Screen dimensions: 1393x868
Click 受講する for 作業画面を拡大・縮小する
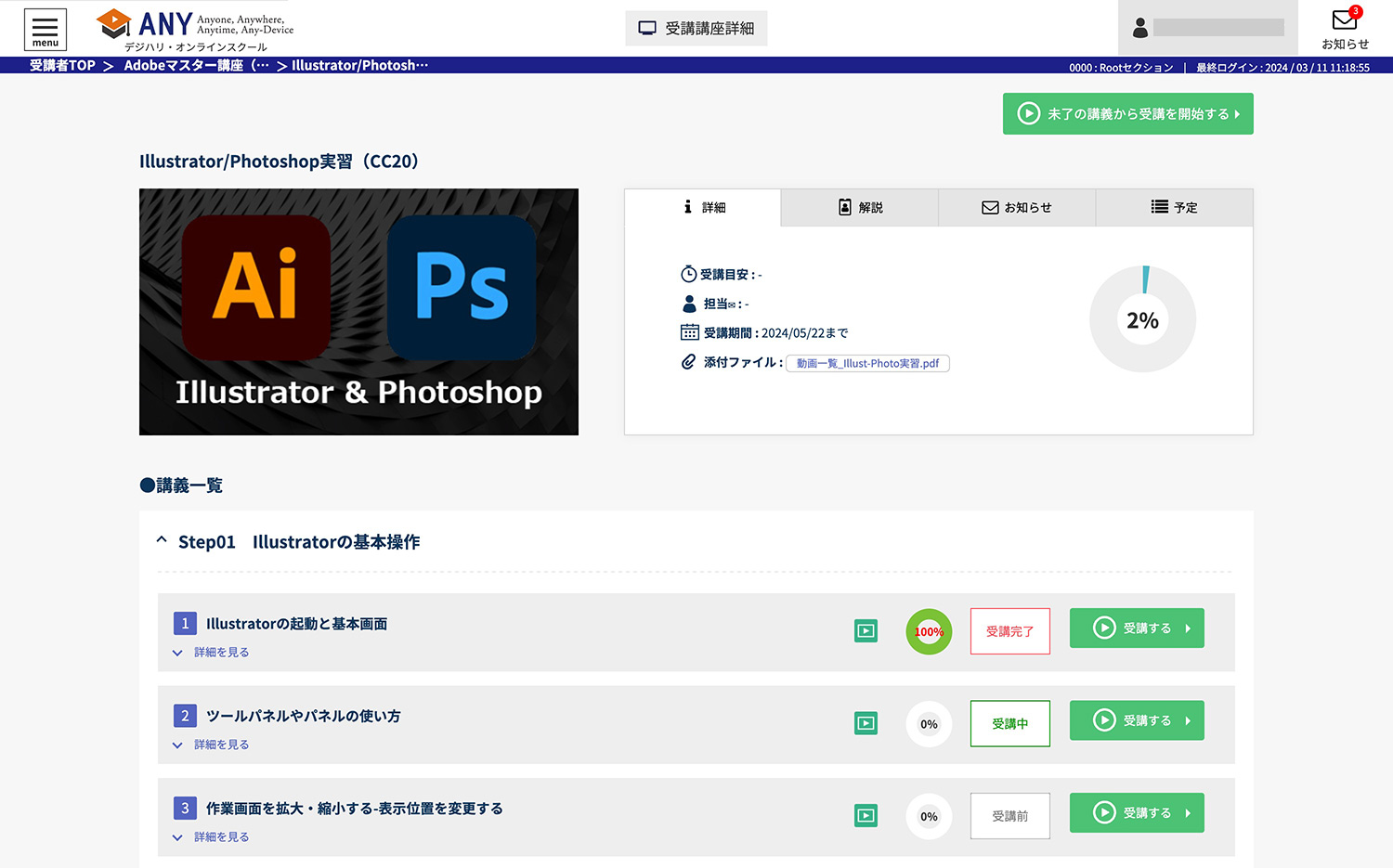(x=1137, y=813)
